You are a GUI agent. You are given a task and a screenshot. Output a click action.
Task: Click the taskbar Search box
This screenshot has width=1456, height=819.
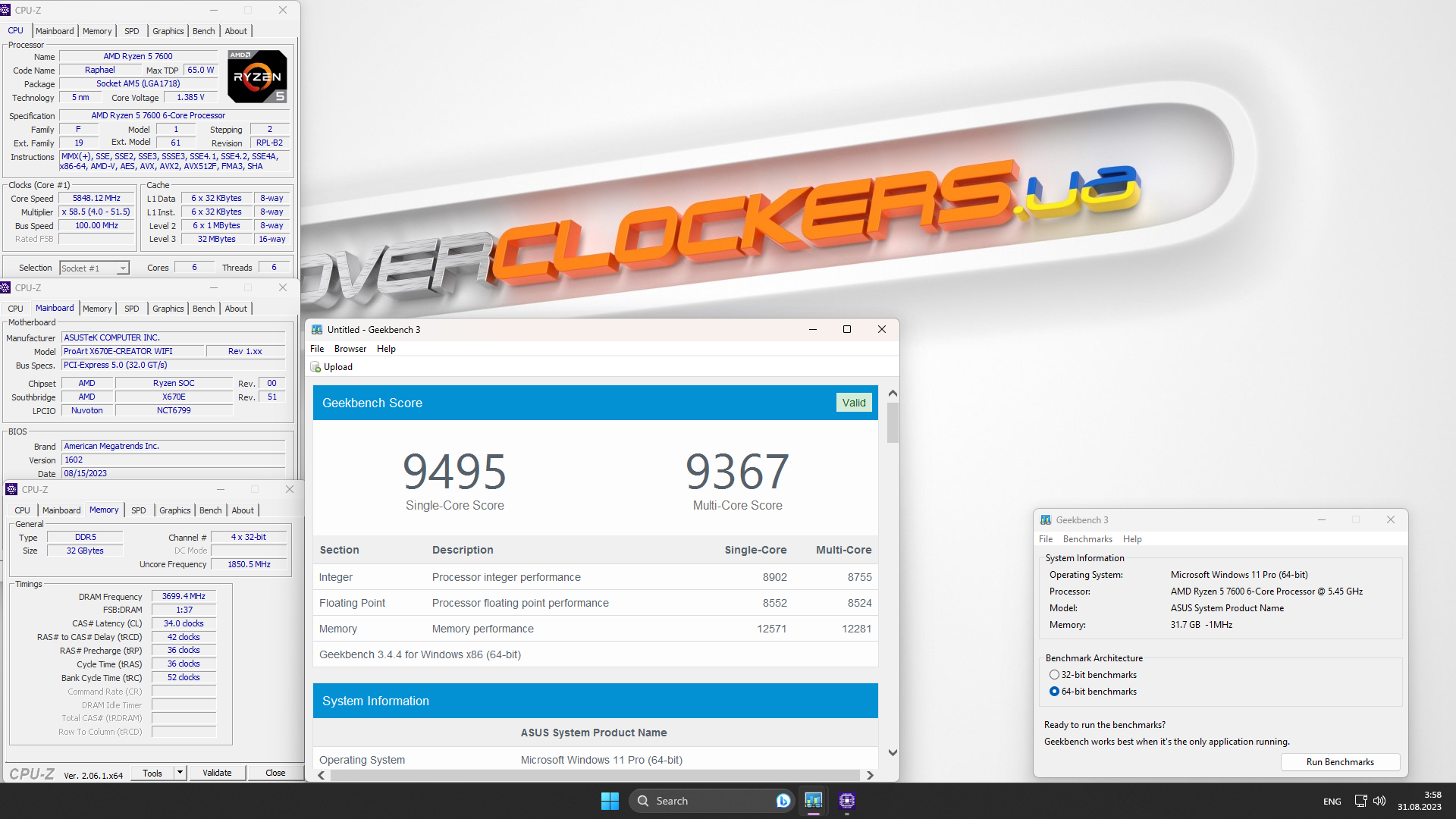coord(712,801)
